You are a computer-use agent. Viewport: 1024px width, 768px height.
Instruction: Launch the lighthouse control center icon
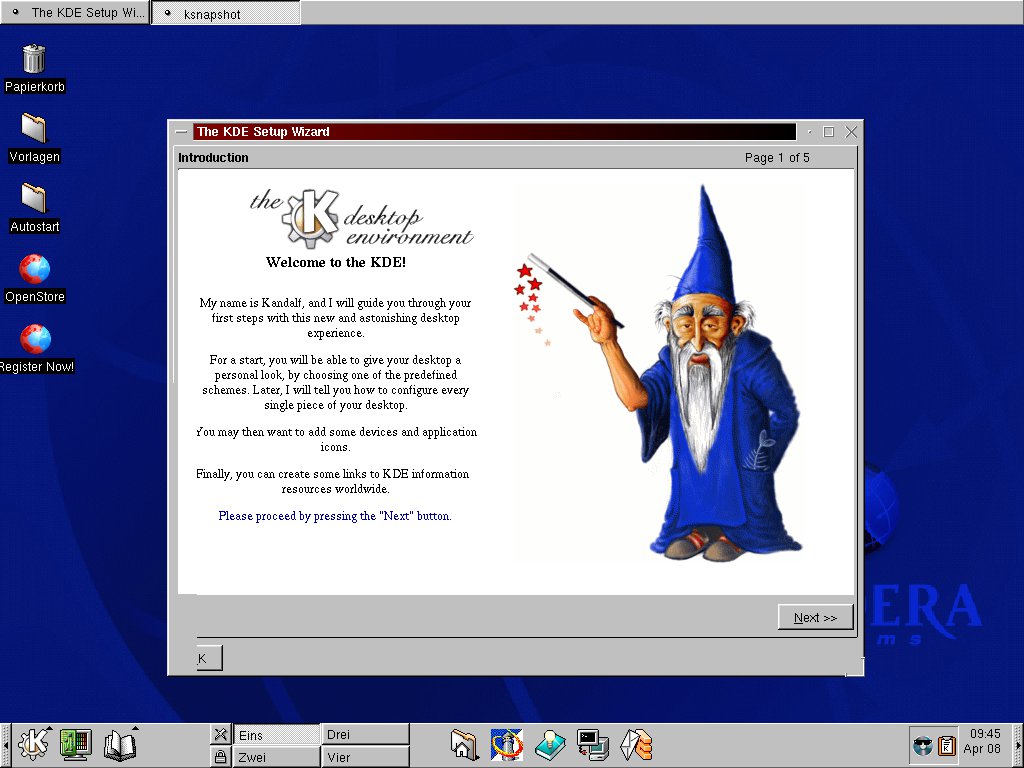507,745
